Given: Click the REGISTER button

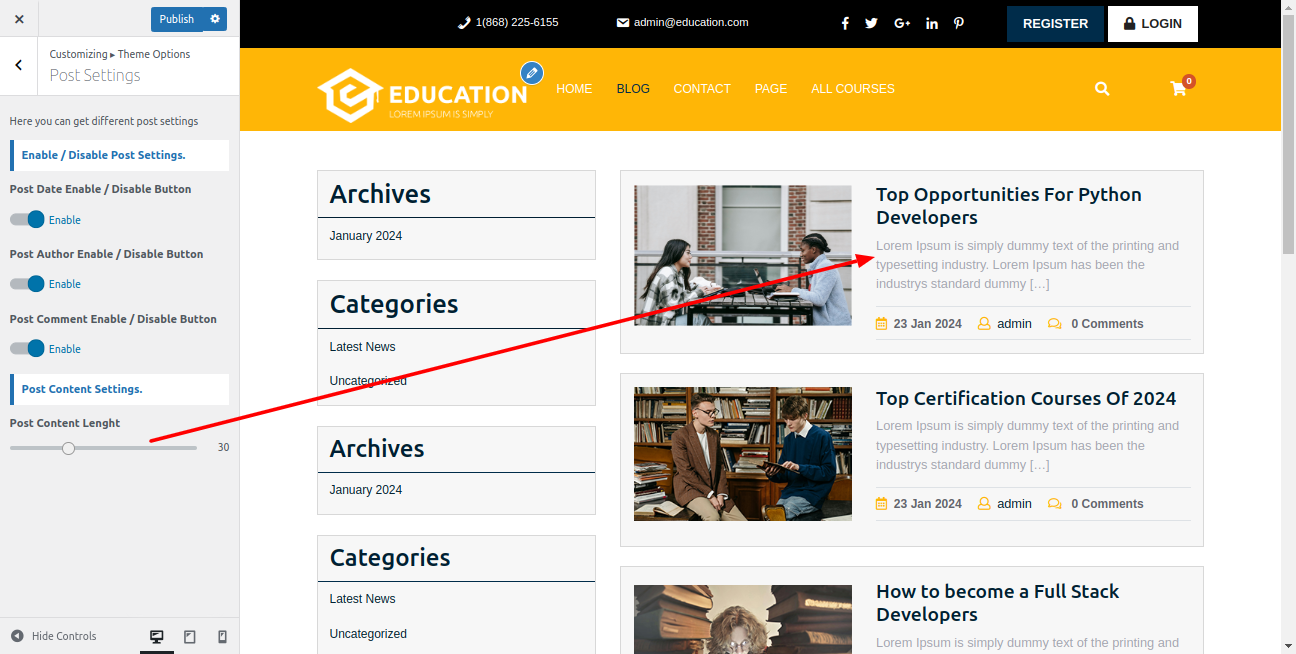Looking at the screenshot, I should pos(1055,24).
